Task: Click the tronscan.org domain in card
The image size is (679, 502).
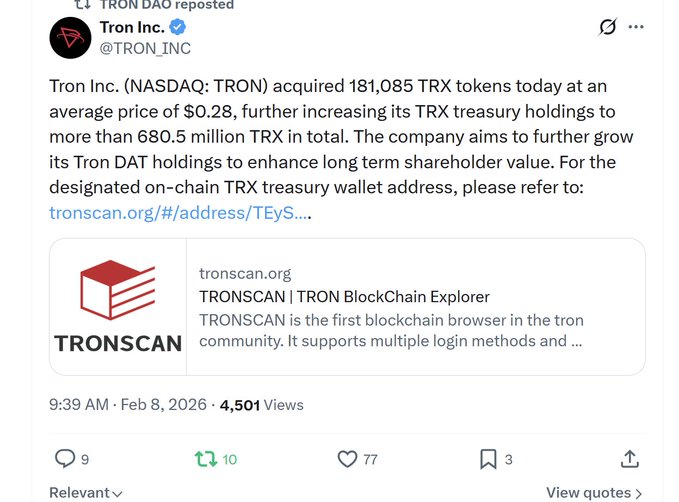Action: [x=245, y=273]
